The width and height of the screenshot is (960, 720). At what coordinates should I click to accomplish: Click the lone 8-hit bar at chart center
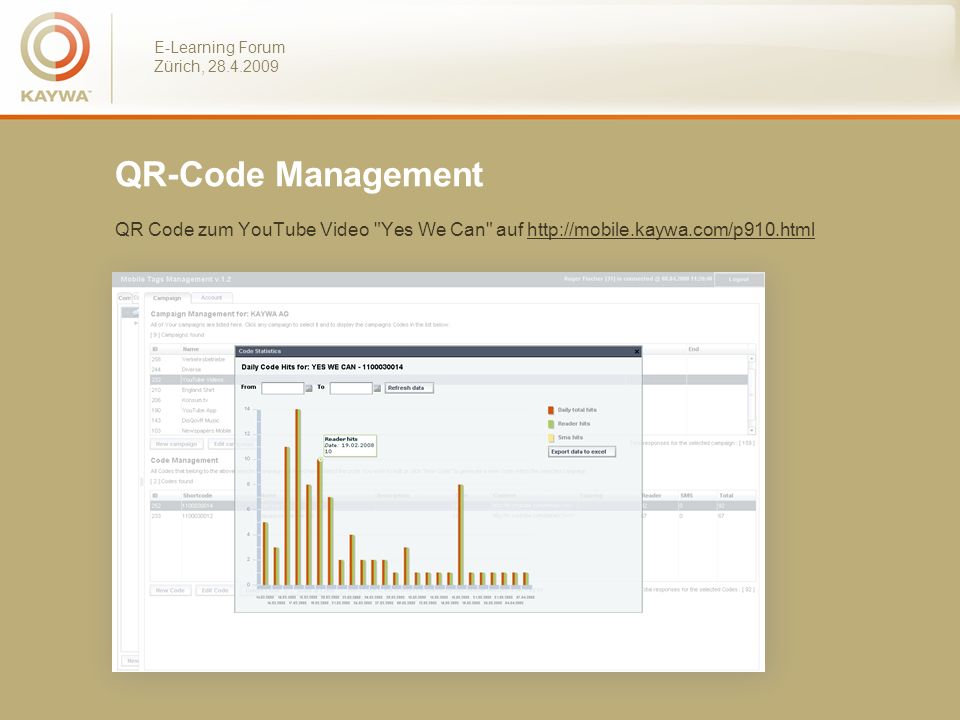pyautogui.click(x=461, y=534)
